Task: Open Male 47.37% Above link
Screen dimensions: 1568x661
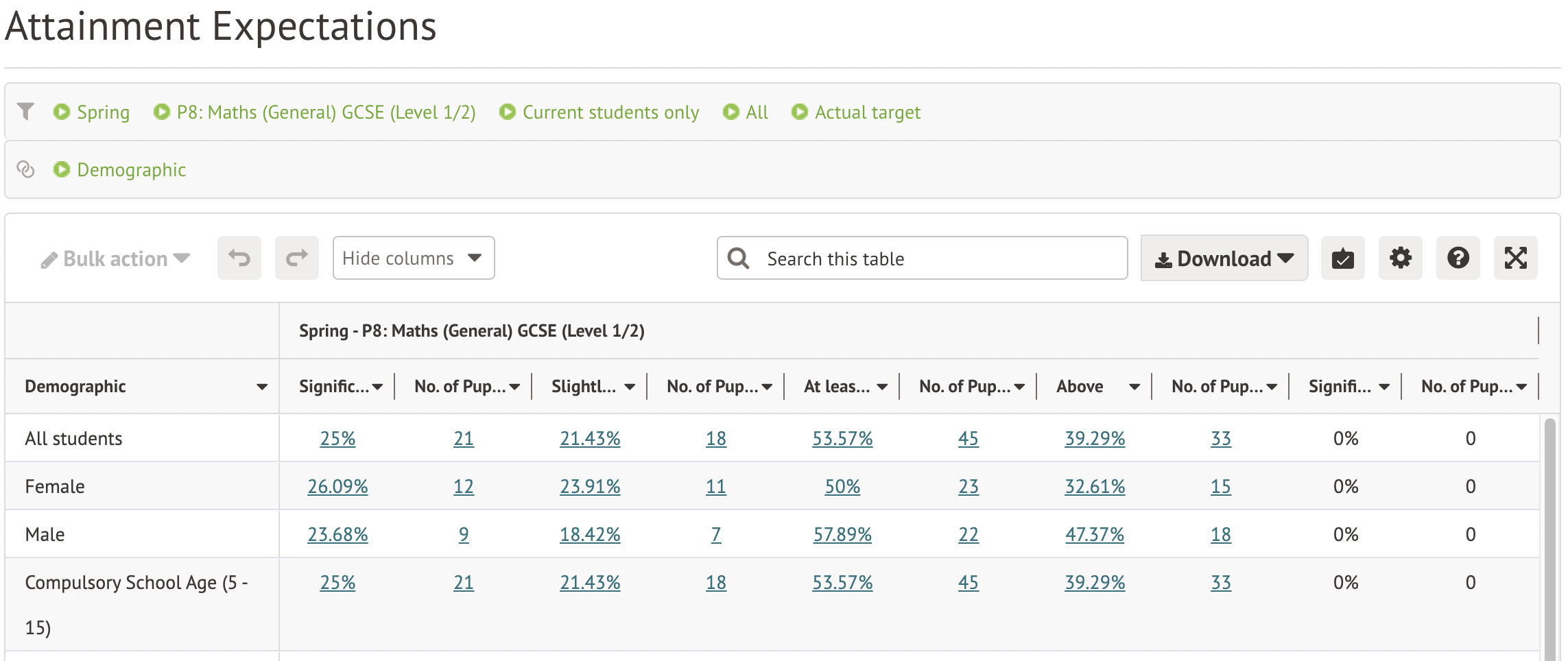Action: (1094, 535)
